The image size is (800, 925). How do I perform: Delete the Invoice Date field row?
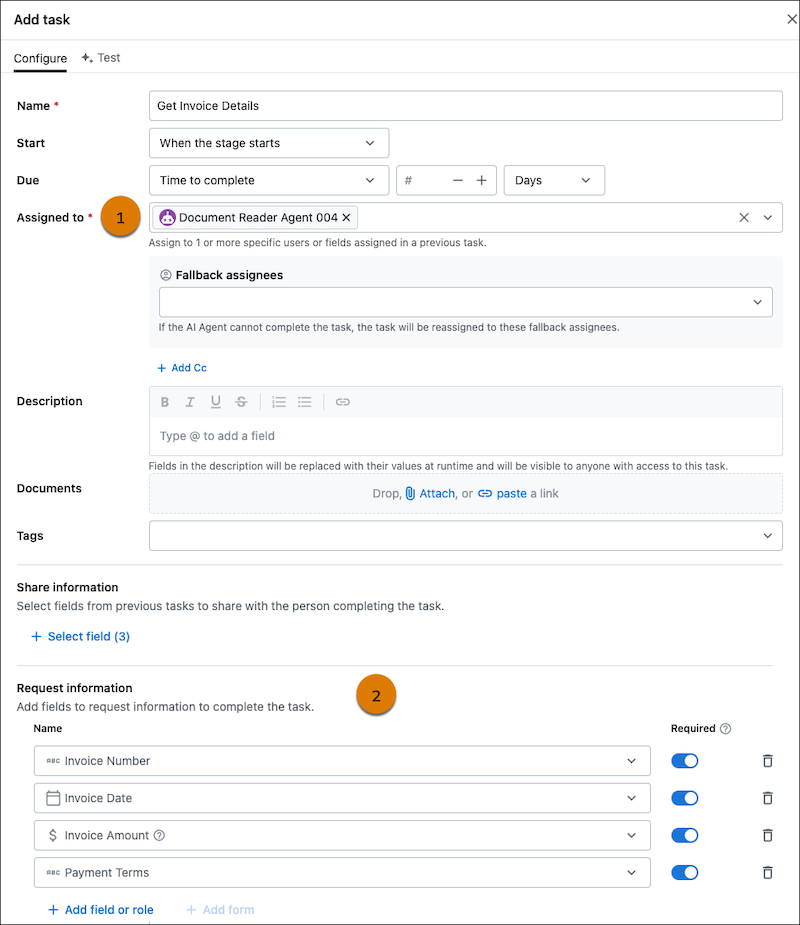[768, 798]
